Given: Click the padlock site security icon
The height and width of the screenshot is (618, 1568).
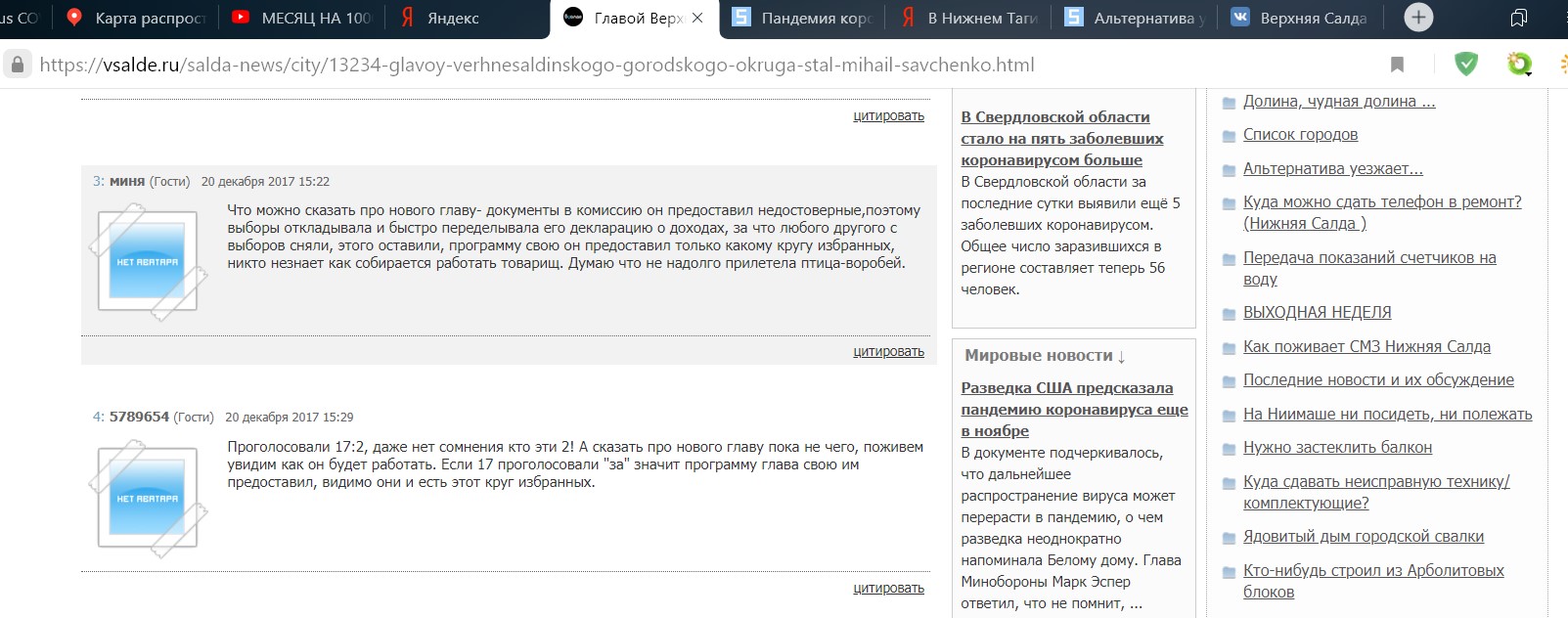Looking at the screenshot, I should point(17,65).
